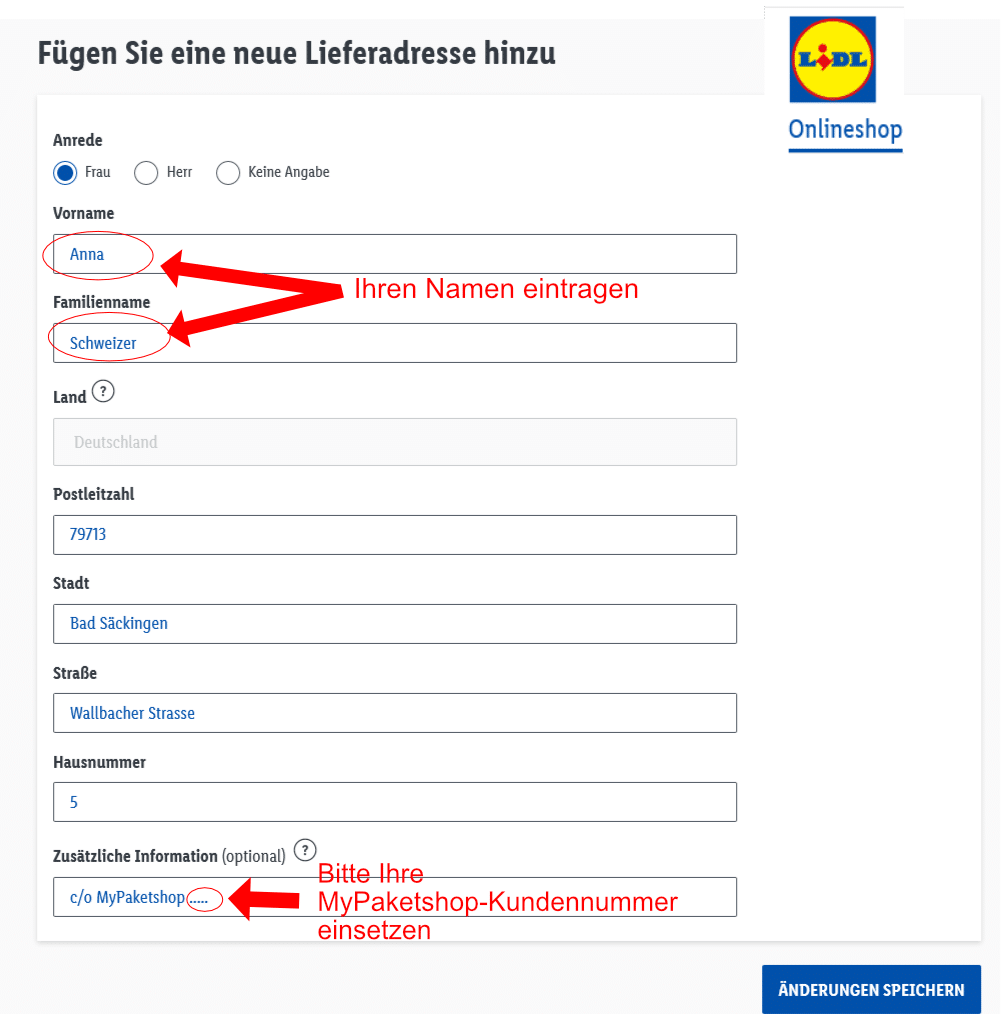Choose the Keine Angabe option
Viewport: 1002px width, 1014px height.
pos(229,172)
